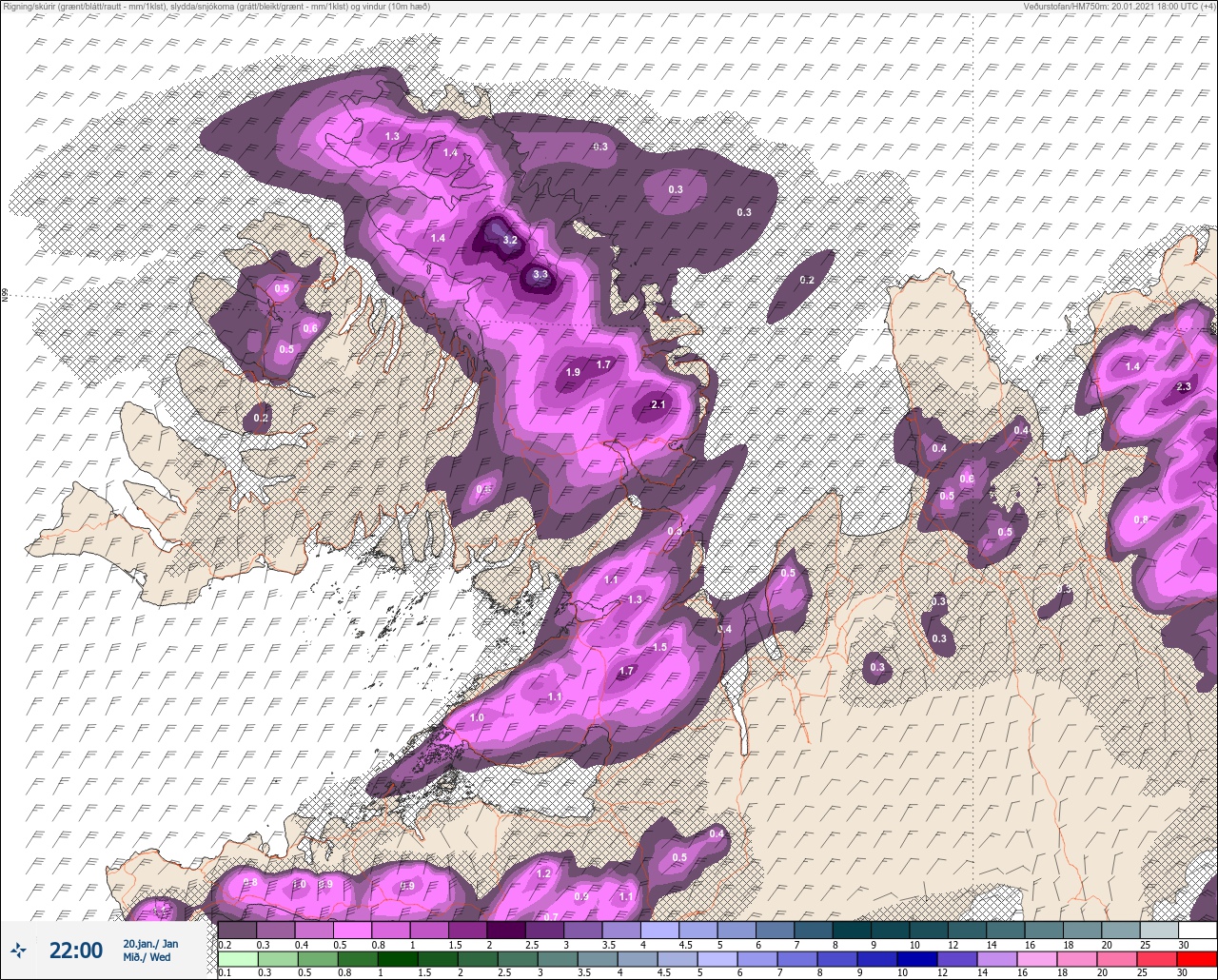The image size is (1218, 980).
Task: Click the 2.3 precipitation value at right edge
Action: coord(1185,386)
